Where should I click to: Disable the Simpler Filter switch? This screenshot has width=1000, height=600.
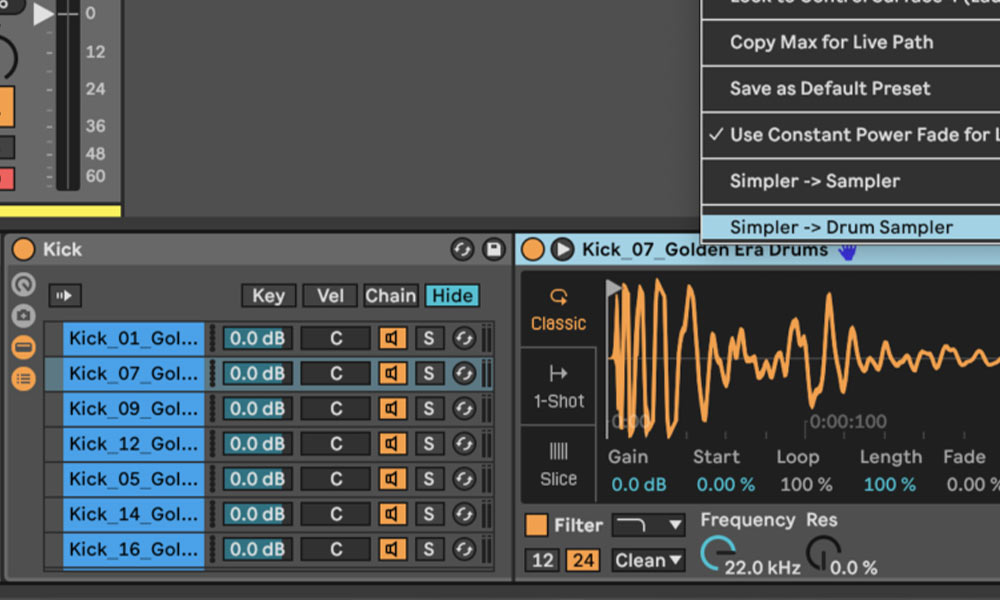(x=537, y=525)
